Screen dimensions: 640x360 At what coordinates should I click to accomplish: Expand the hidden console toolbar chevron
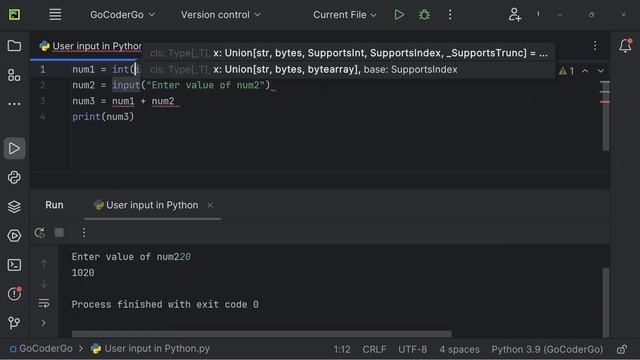click(x=44, y=323)
